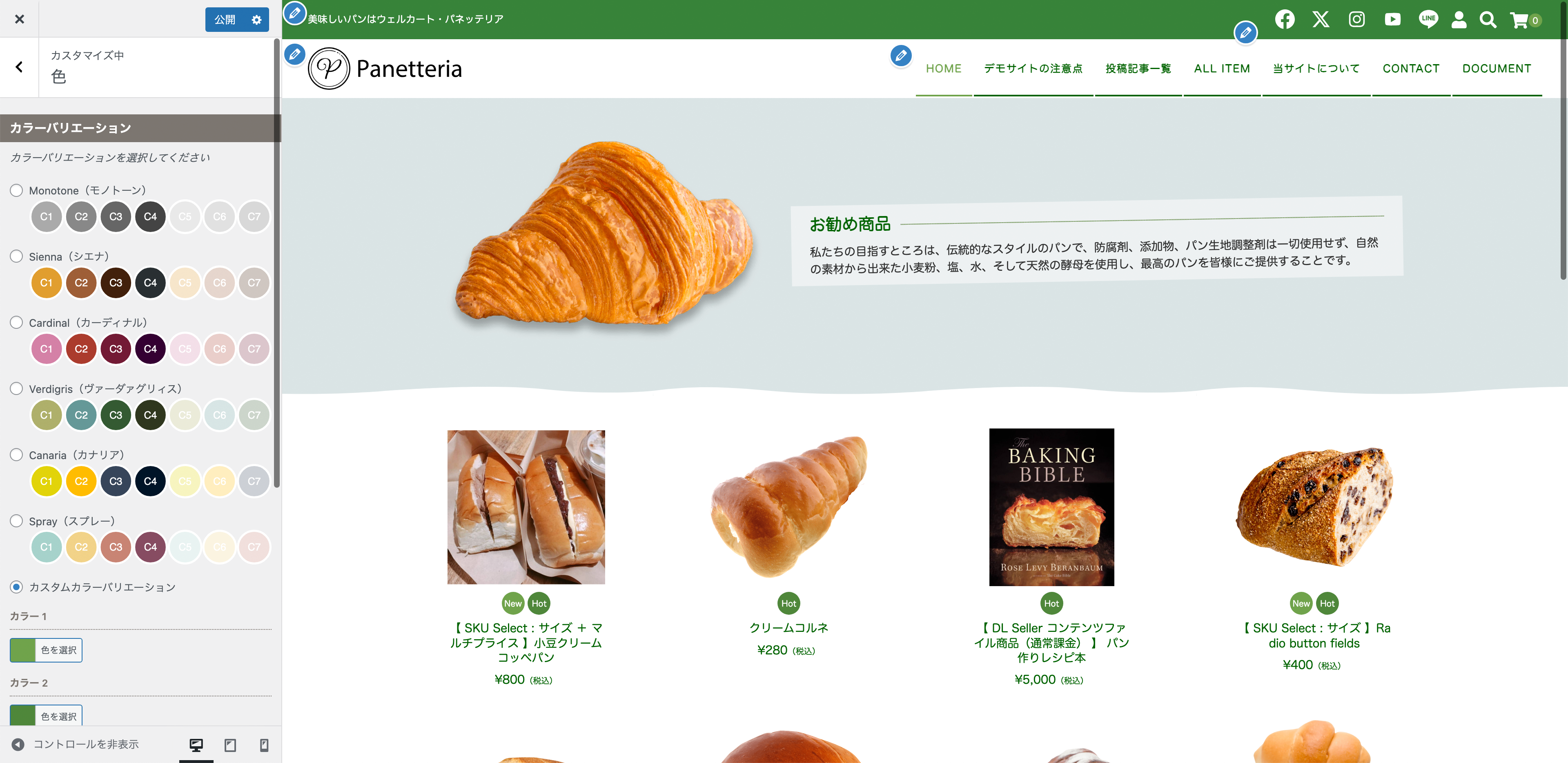Switch to tablet preview icon

click(x=230, y=744)
